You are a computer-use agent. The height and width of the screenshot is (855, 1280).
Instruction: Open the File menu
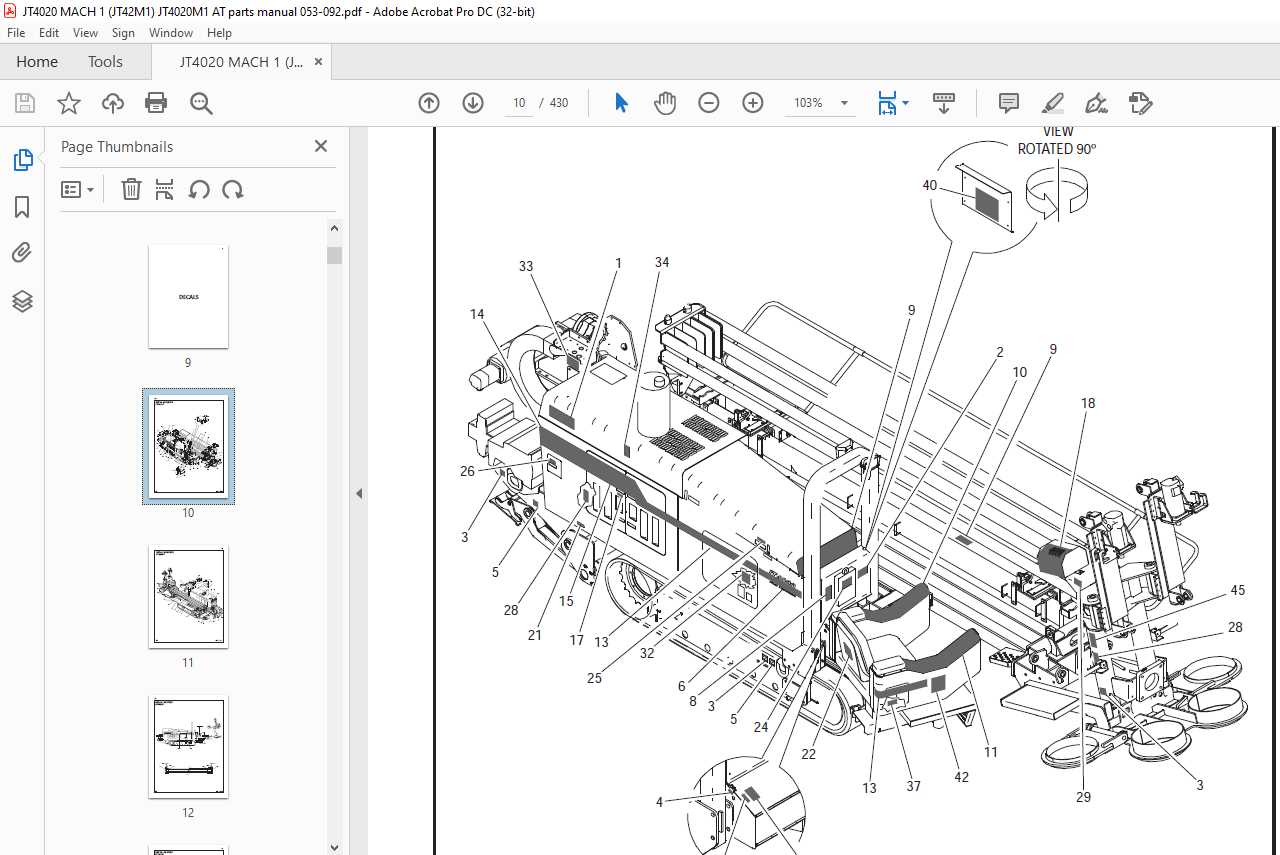point(15,33)
